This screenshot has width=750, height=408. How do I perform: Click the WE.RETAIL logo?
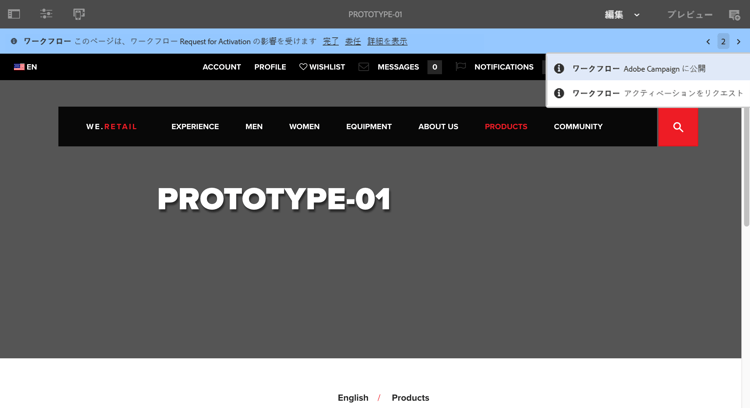[x=111, y=127]
